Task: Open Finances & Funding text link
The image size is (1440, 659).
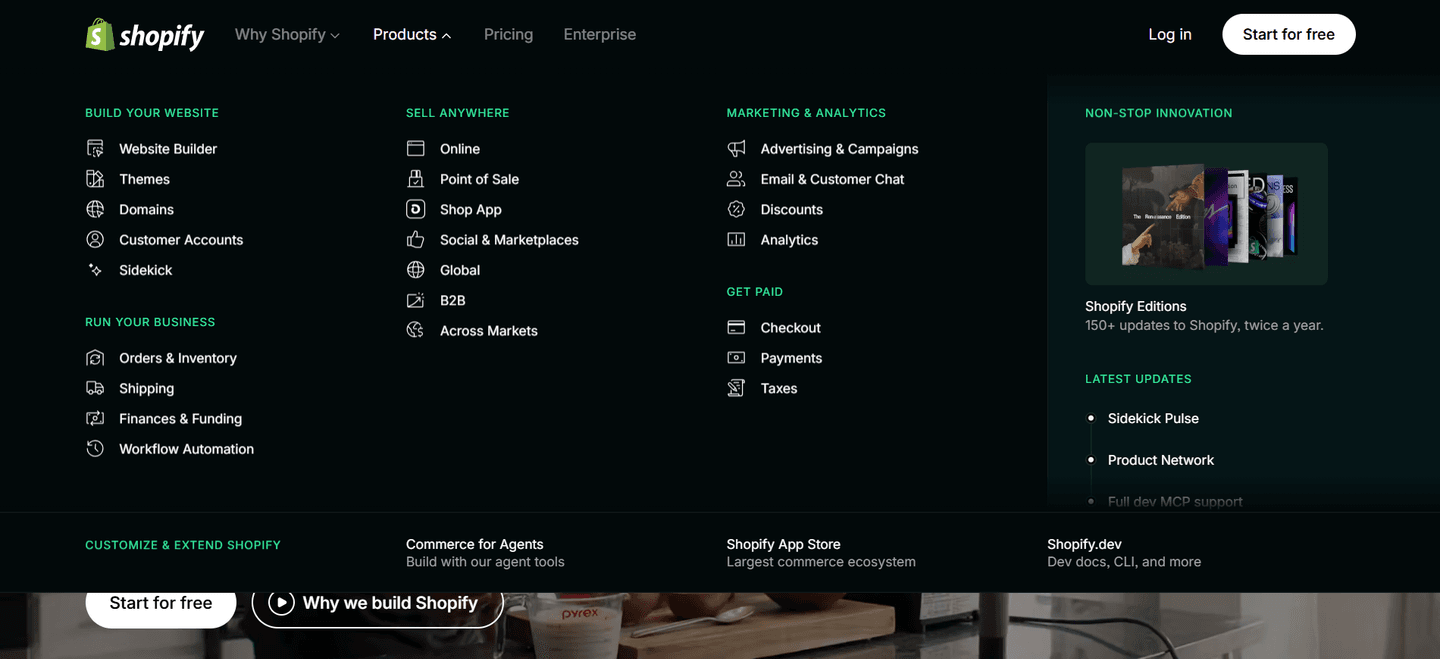Action: [x=181, y=419]
